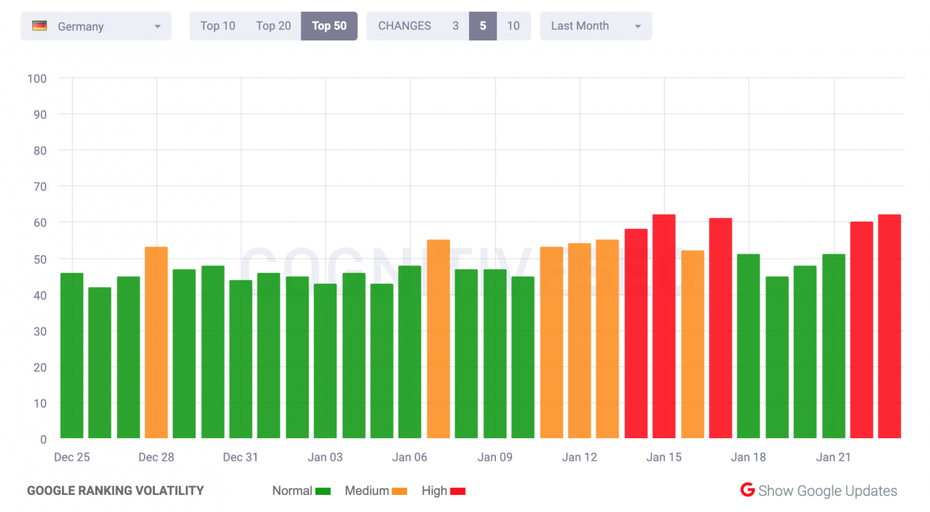Select the Top 50 tab
This screenshot has width=930, height=512.
pos(329,26)
